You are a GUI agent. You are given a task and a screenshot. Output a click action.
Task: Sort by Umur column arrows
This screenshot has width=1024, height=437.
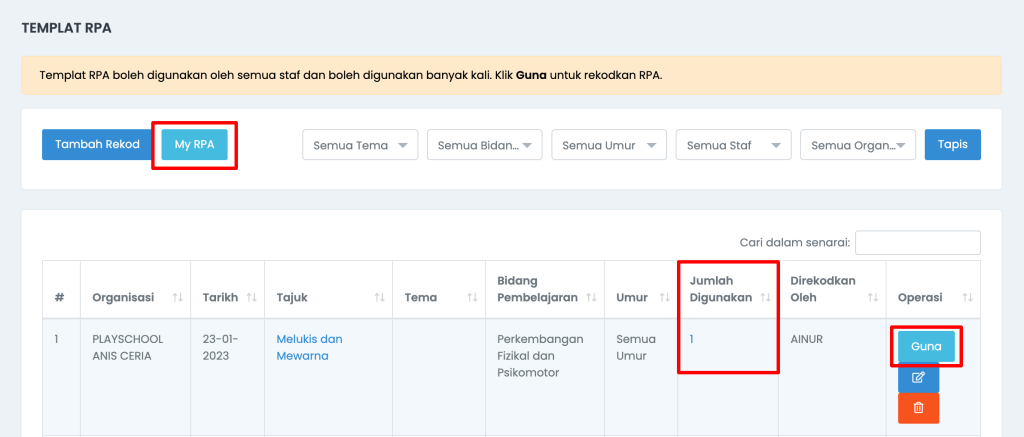(665, 297)
